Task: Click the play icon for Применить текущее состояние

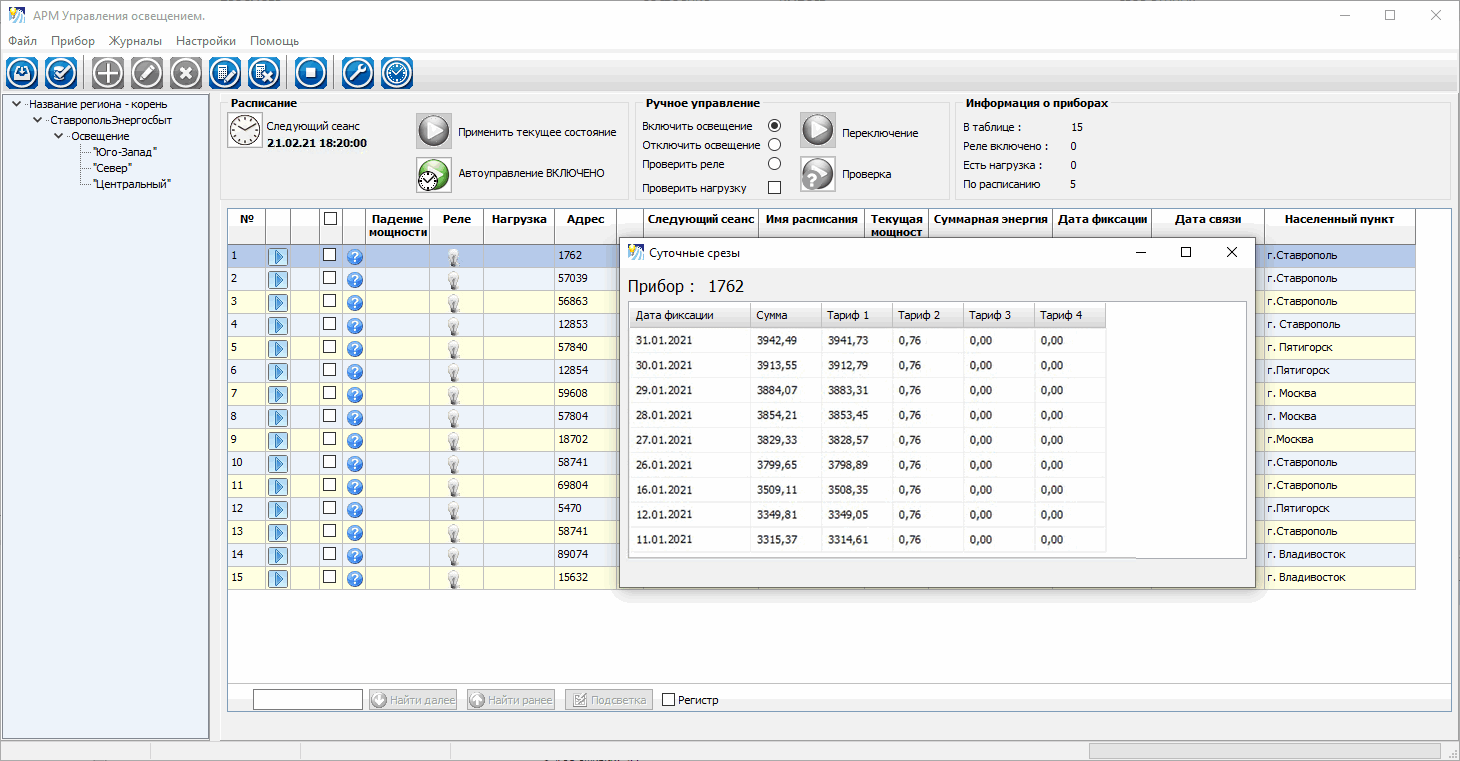Action: pyautogui.click(x=434, y=131)
